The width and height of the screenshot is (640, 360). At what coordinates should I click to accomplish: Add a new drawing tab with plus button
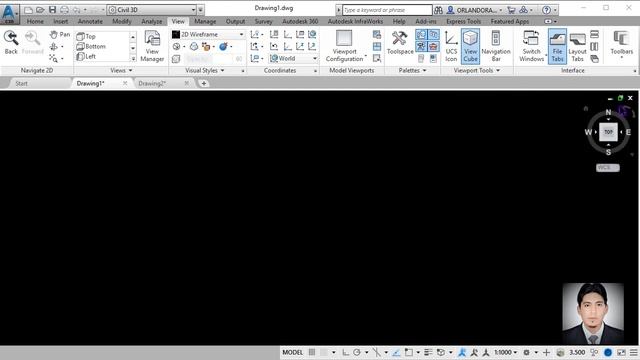click(203, 83)
